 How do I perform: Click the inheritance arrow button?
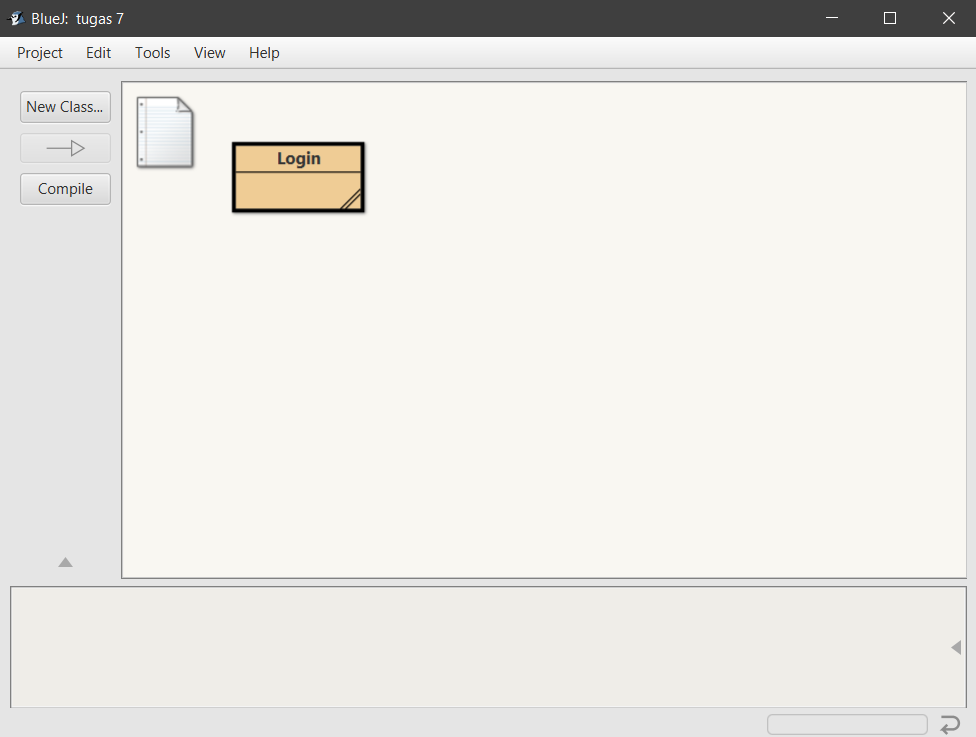click(65, 148)
